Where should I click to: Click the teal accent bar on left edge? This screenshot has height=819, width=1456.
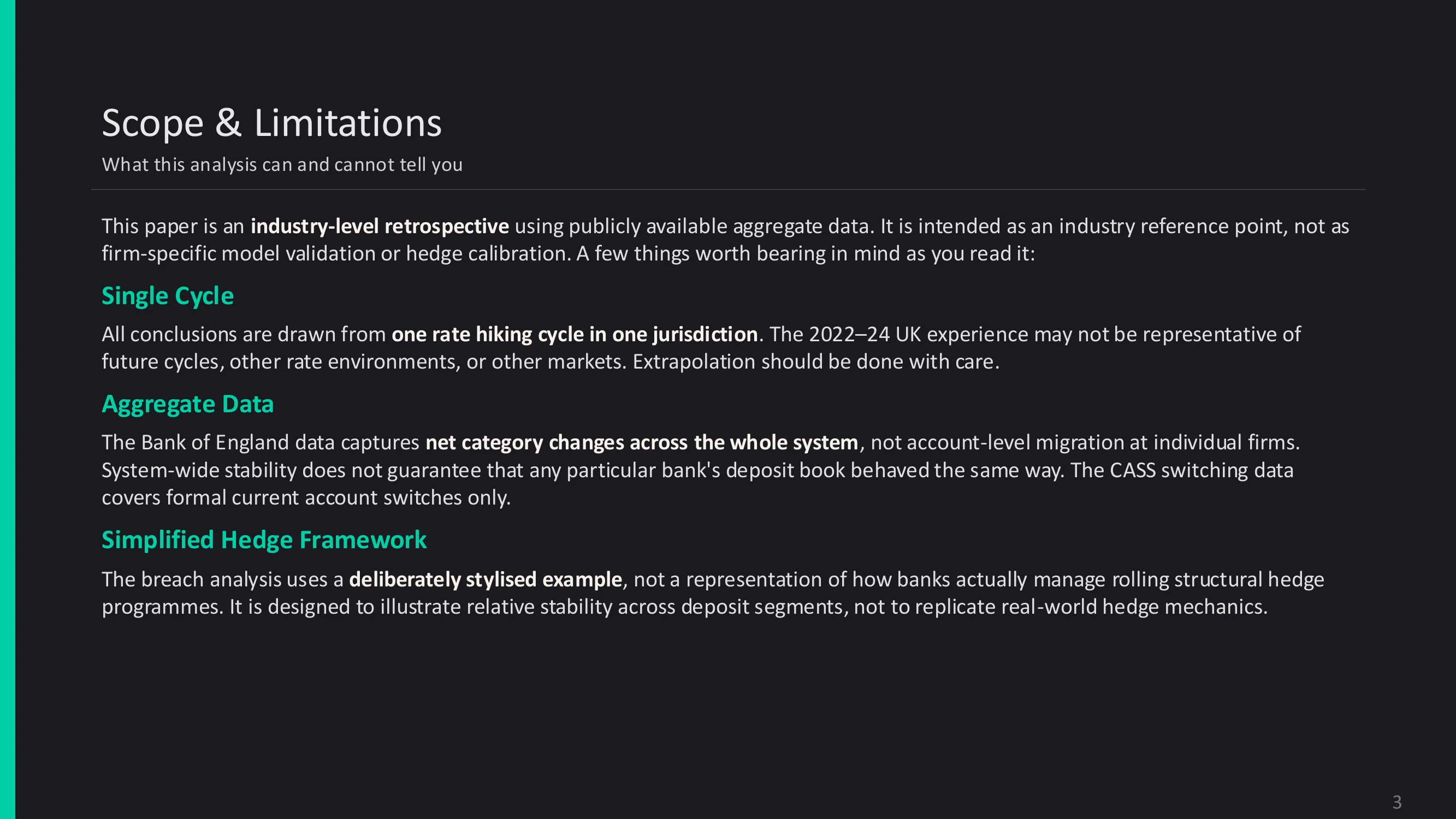pyautogui.click(x=7, y=409)
